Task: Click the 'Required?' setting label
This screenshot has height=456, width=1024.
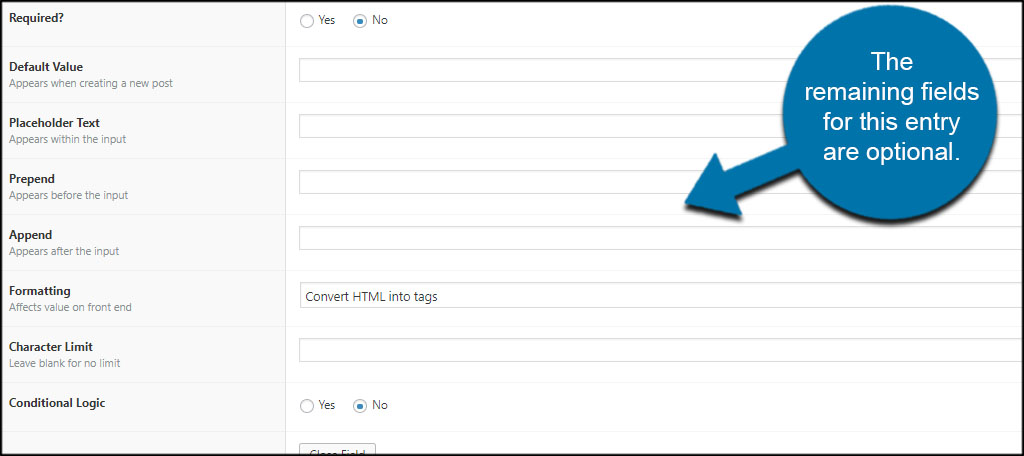Action: [39, 19]
